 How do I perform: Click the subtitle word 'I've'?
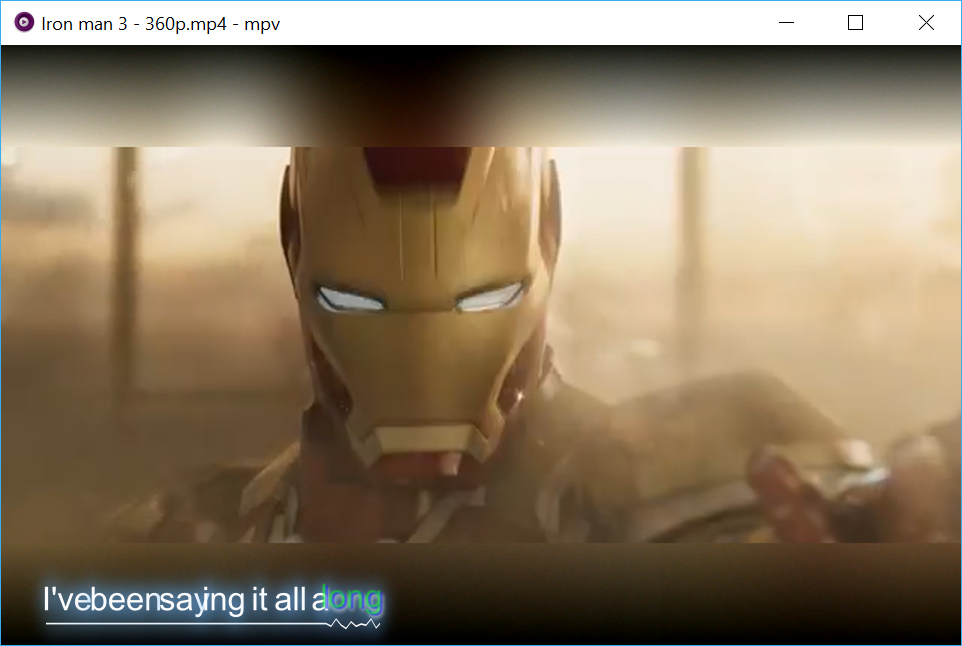[x=59, y=600]
